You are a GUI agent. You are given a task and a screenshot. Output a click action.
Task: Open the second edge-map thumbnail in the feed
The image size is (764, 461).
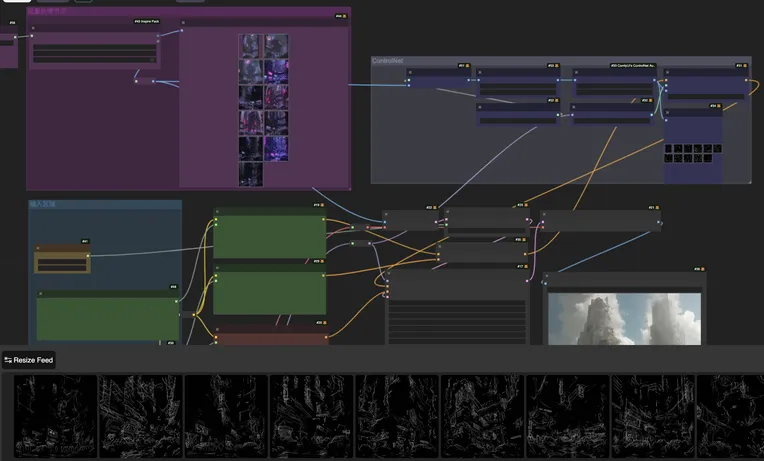tap(140, 417)
